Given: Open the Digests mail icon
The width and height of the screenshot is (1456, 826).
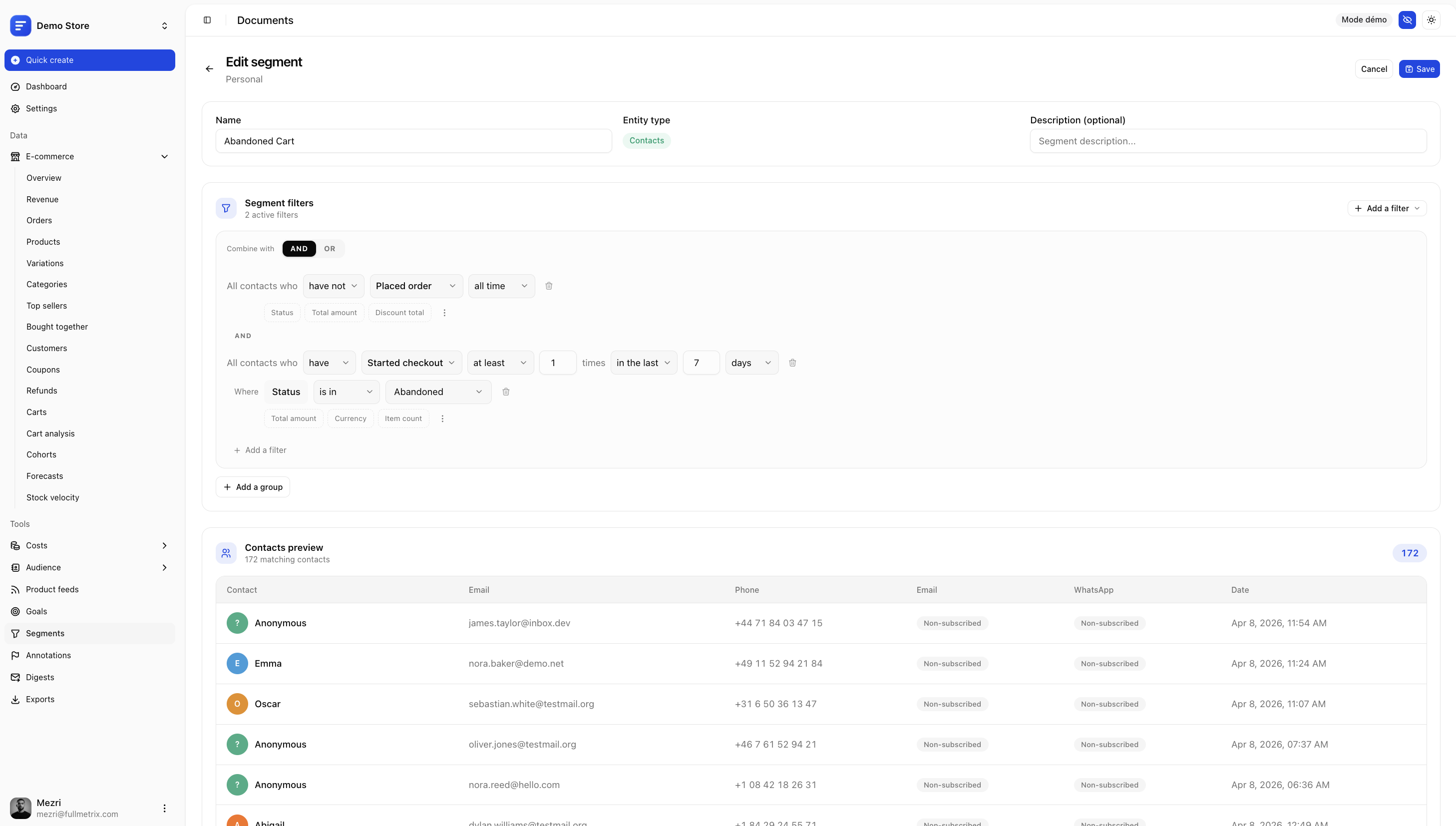Looking at the screenshot, I should click(x=15, y=677).
